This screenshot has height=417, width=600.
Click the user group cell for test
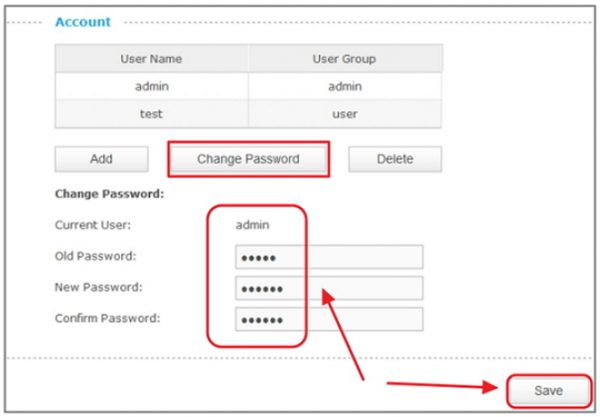pyautogui.click(x=344, y=115)
